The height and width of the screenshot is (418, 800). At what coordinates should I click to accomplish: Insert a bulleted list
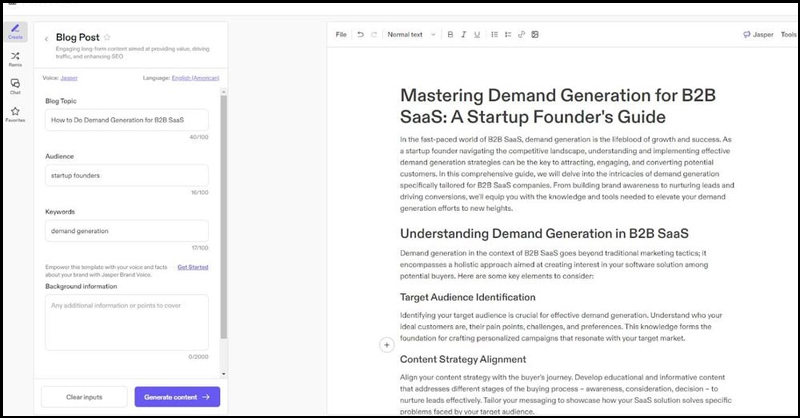coord(494,35)
